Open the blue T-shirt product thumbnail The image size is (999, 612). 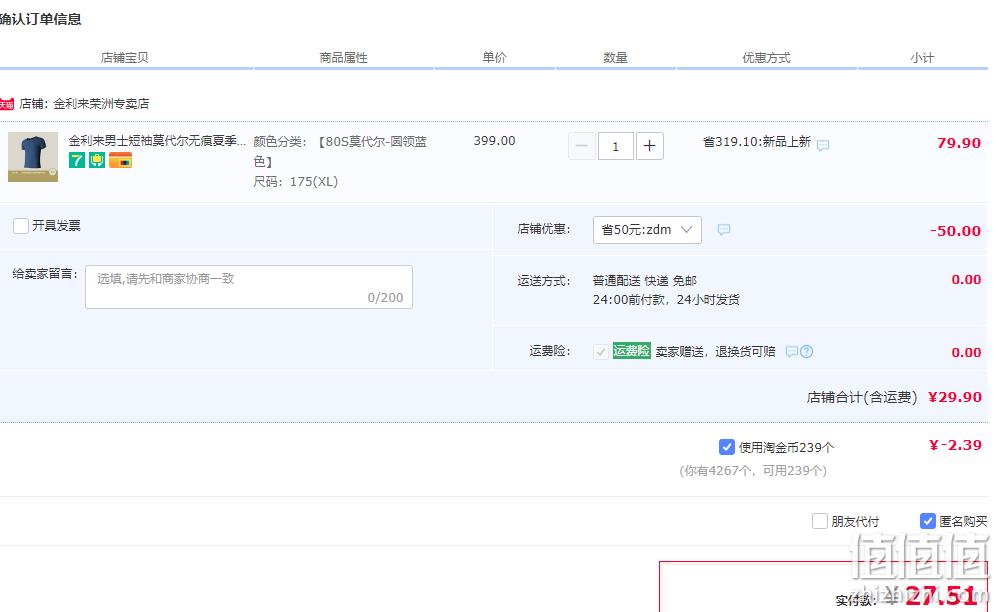[x=33, y=157]
